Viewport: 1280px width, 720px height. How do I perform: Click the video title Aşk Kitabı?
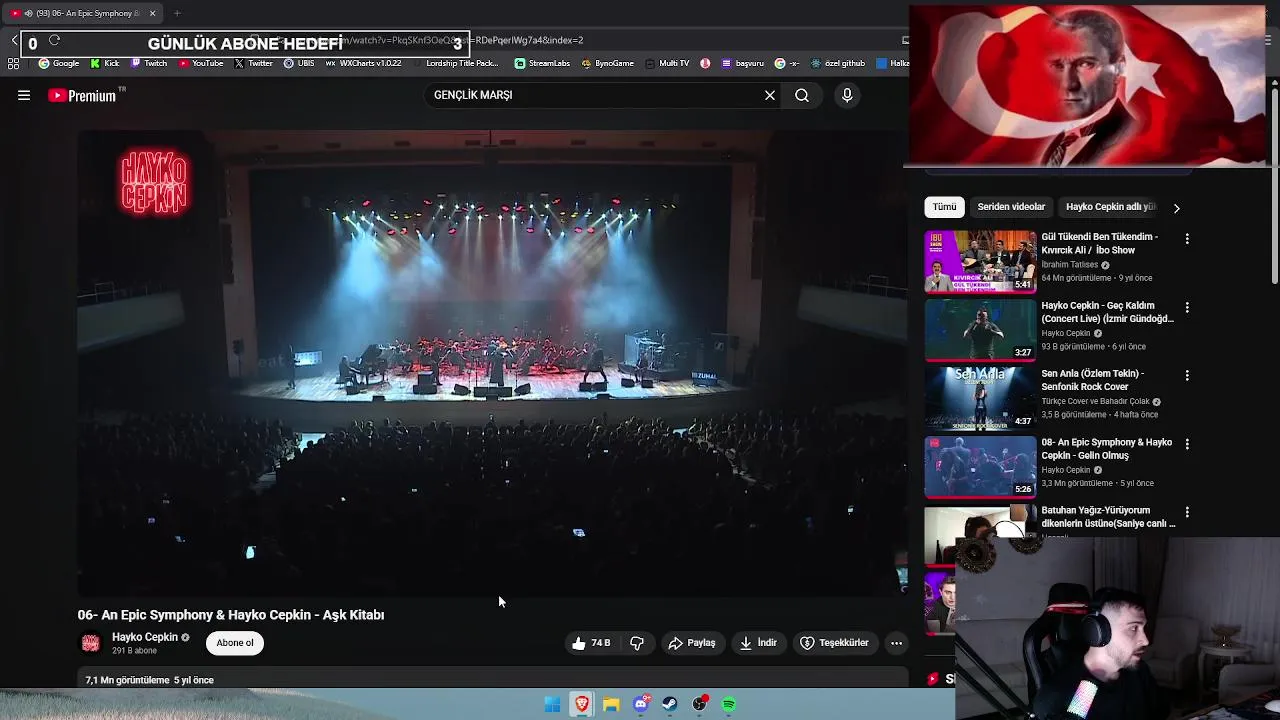coord(231,615)
